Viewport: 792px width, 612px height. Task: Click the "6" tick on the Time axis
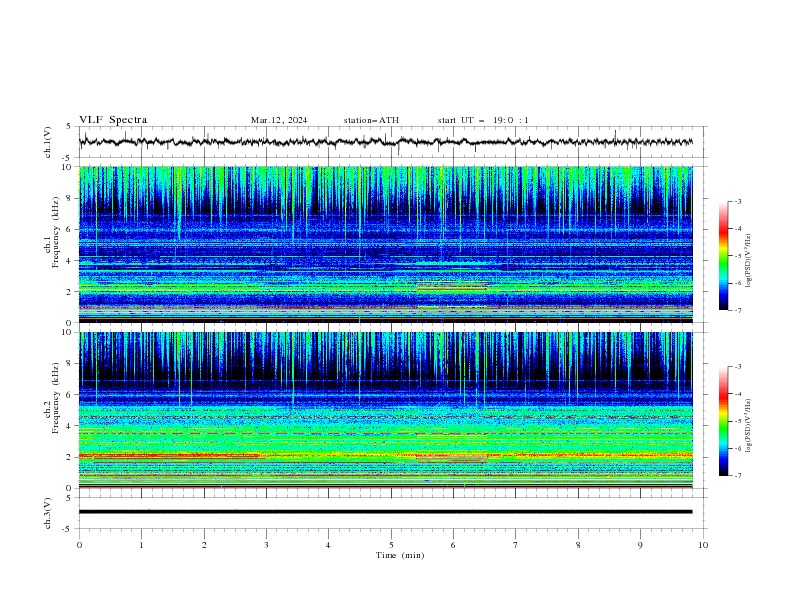[x=453, y=545]
